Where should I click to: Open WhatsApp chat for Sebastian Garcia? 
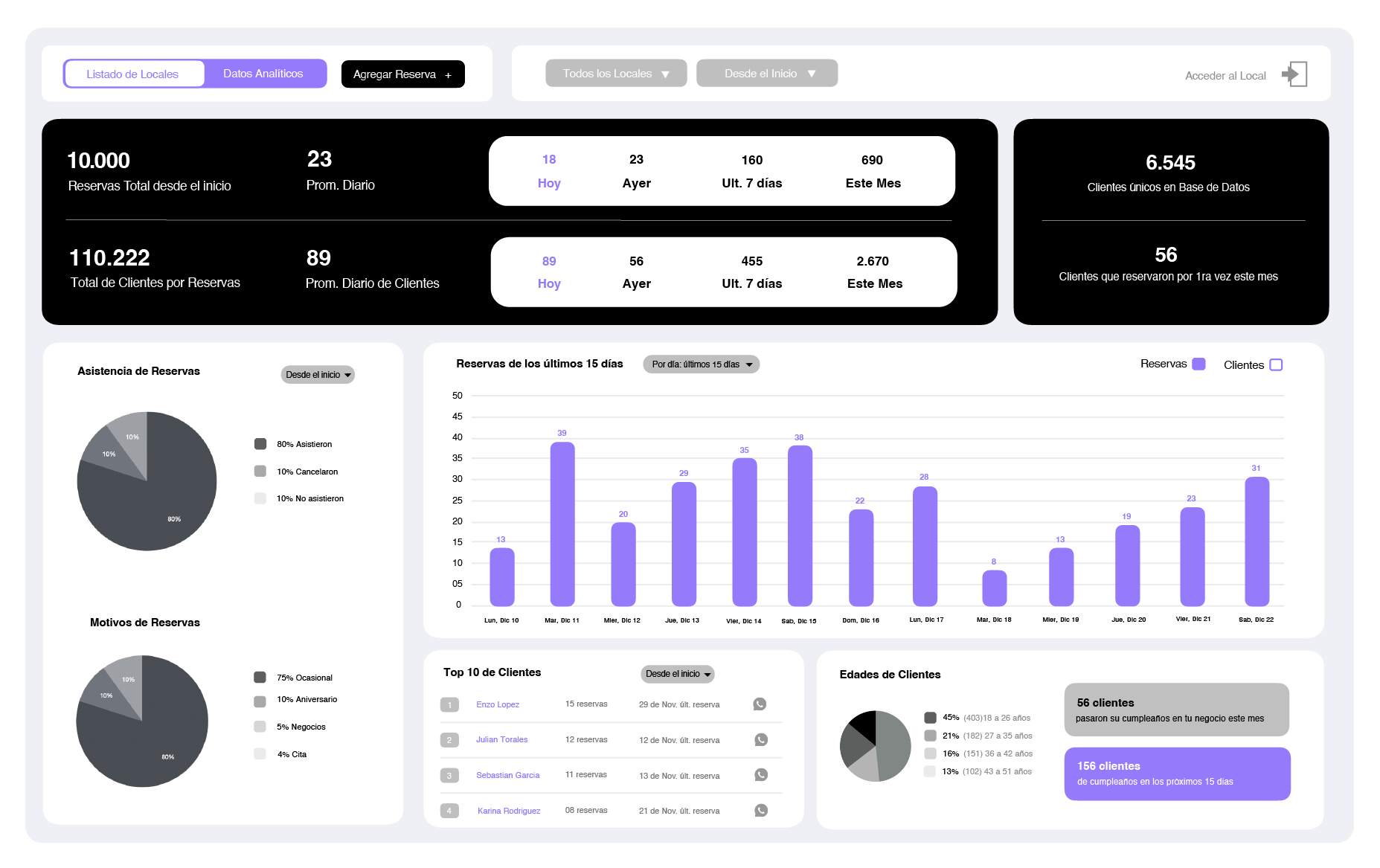[760, 775]
